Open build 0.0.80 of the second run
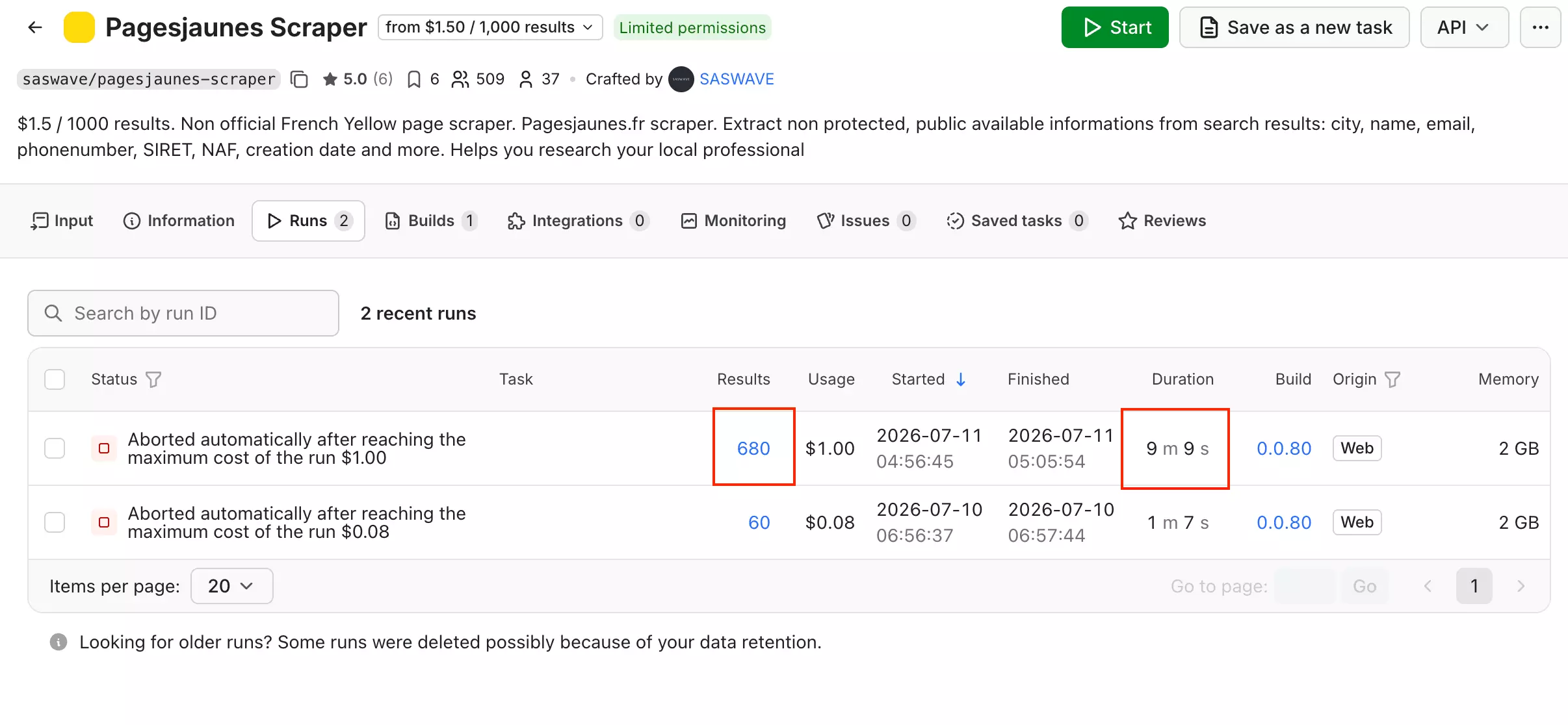 click(x=1284, y=522)
